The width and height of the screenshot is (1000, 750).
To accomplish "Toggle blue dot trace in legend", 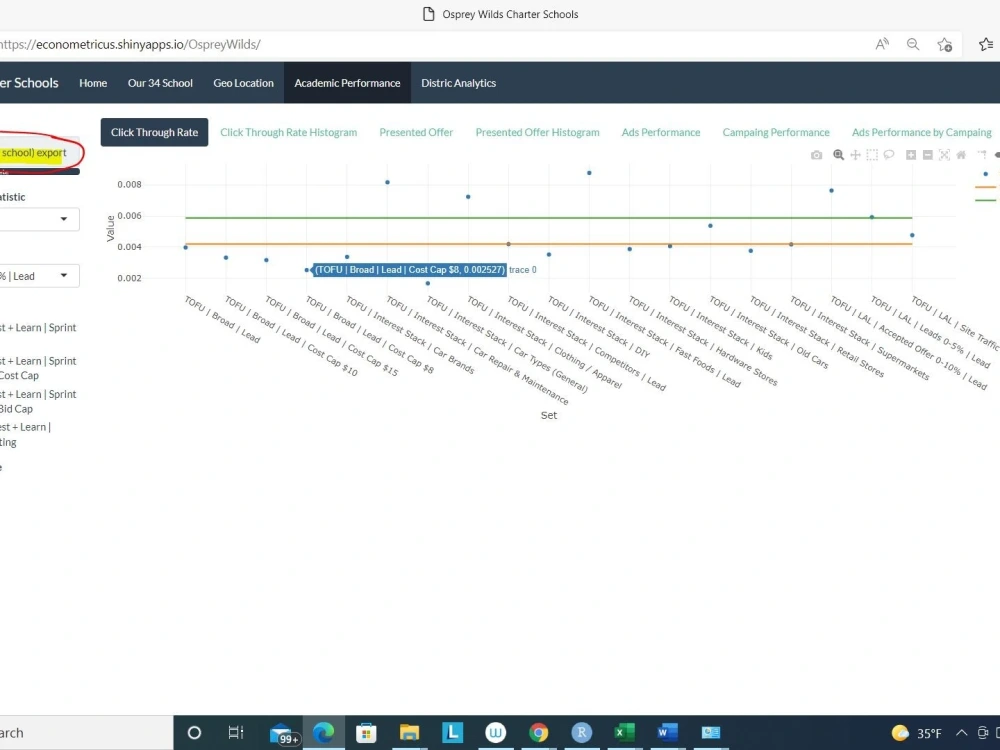I will [986, 173].
